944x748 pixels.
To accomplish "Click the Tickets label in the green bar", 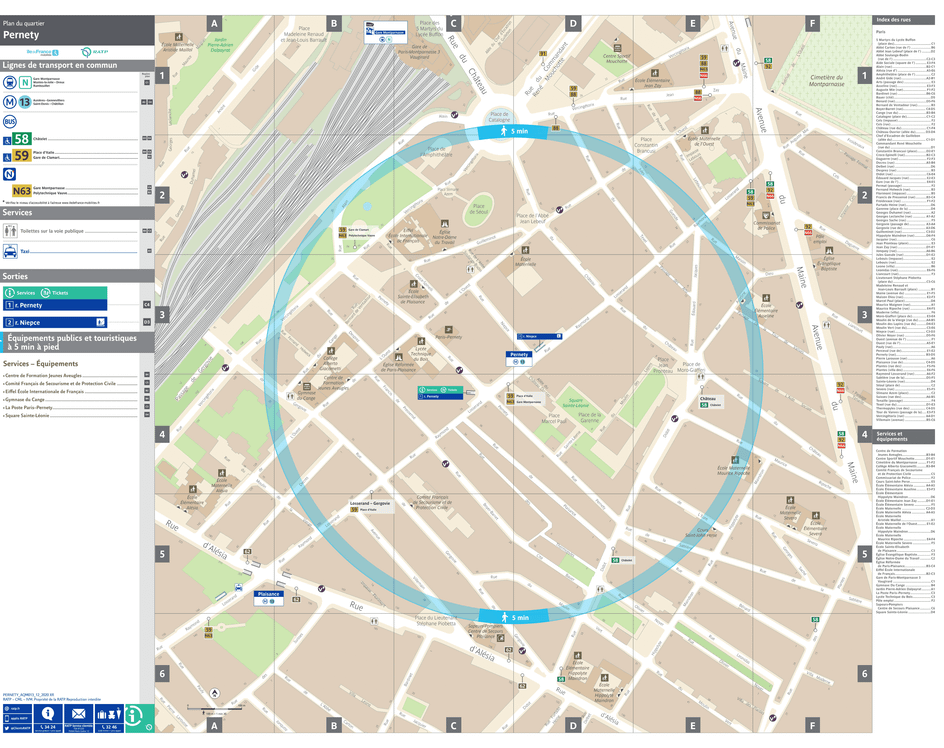I will coord(60,292).
